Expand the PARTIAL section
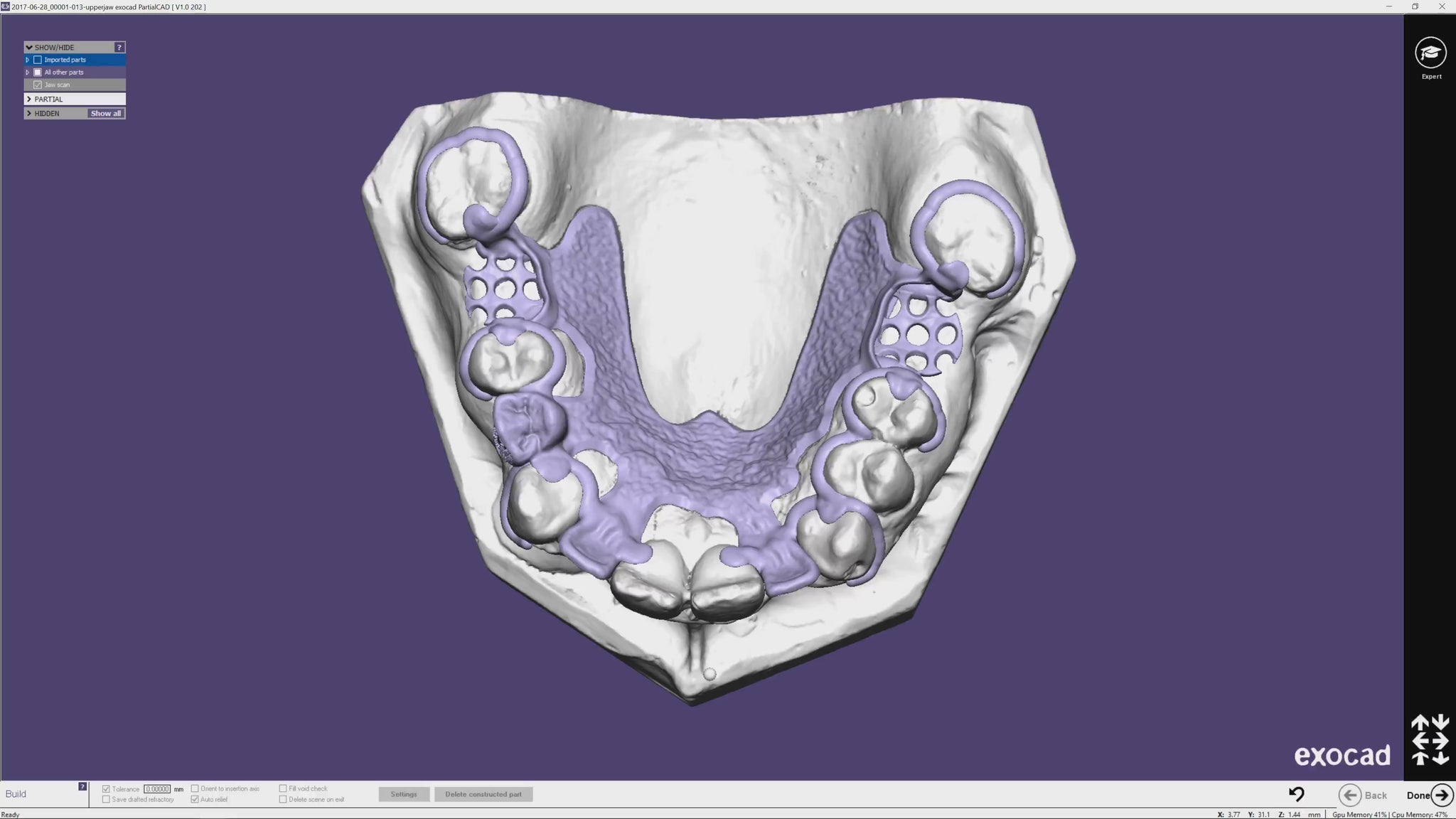The height and width of the screenshot is (819, 1456). [x=29, y=100]
